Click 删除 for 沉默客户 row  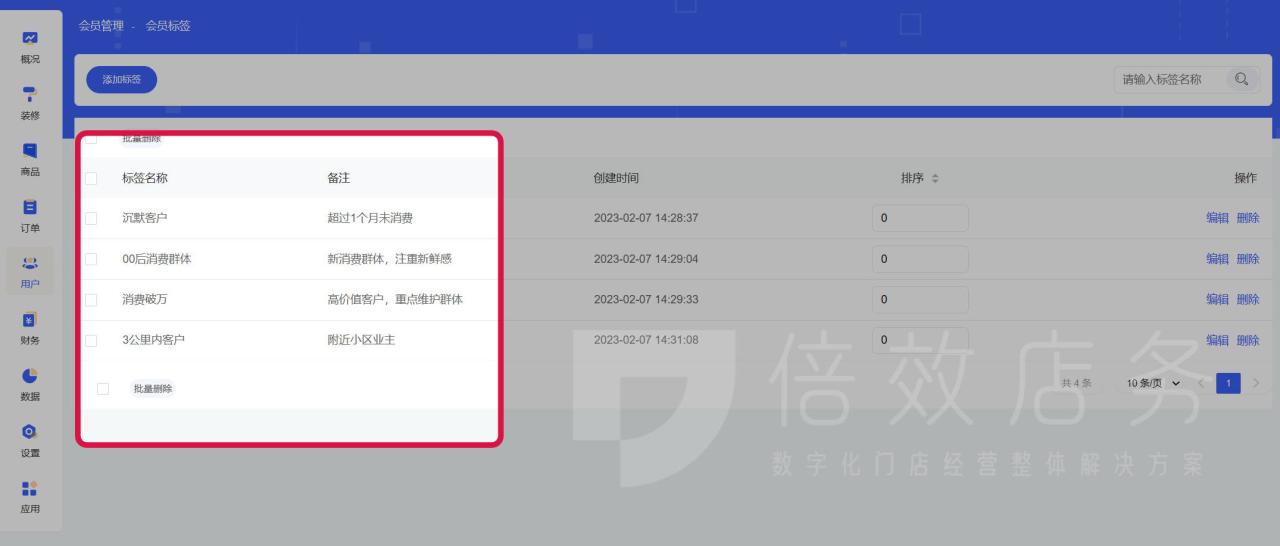coord(1248,218)
